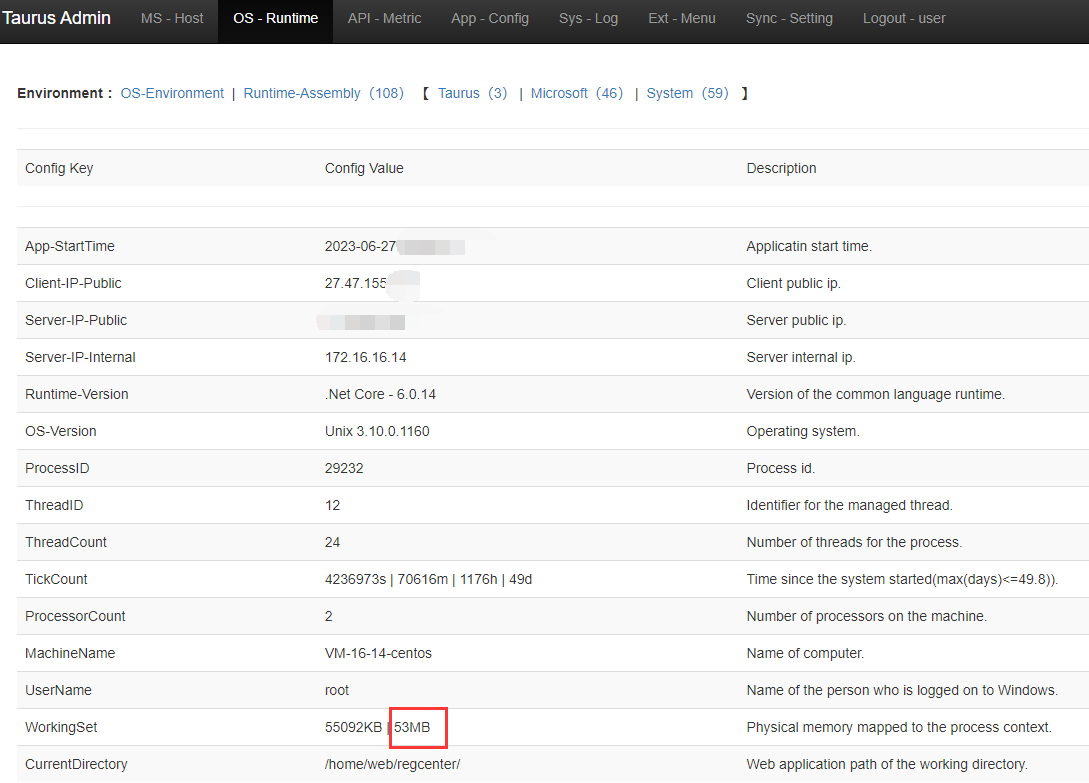The width and height of the screenshot is (1089, 783).
Task: Switch to the App - Config tab
Action: (x=489, y=18)
